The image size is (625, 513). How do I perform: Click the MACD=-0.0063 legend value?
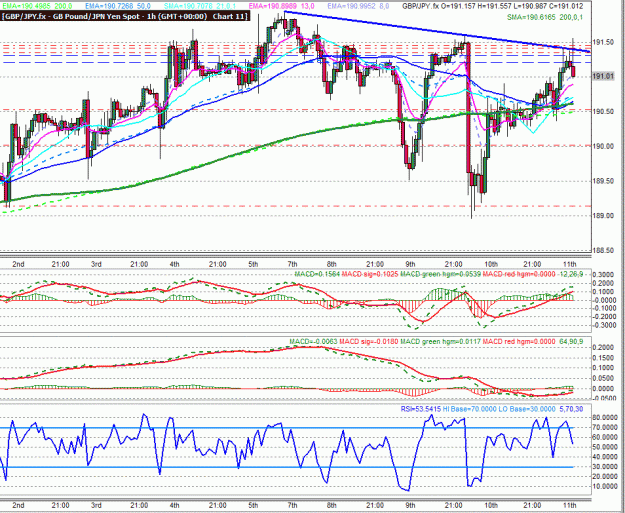[313, 342]
